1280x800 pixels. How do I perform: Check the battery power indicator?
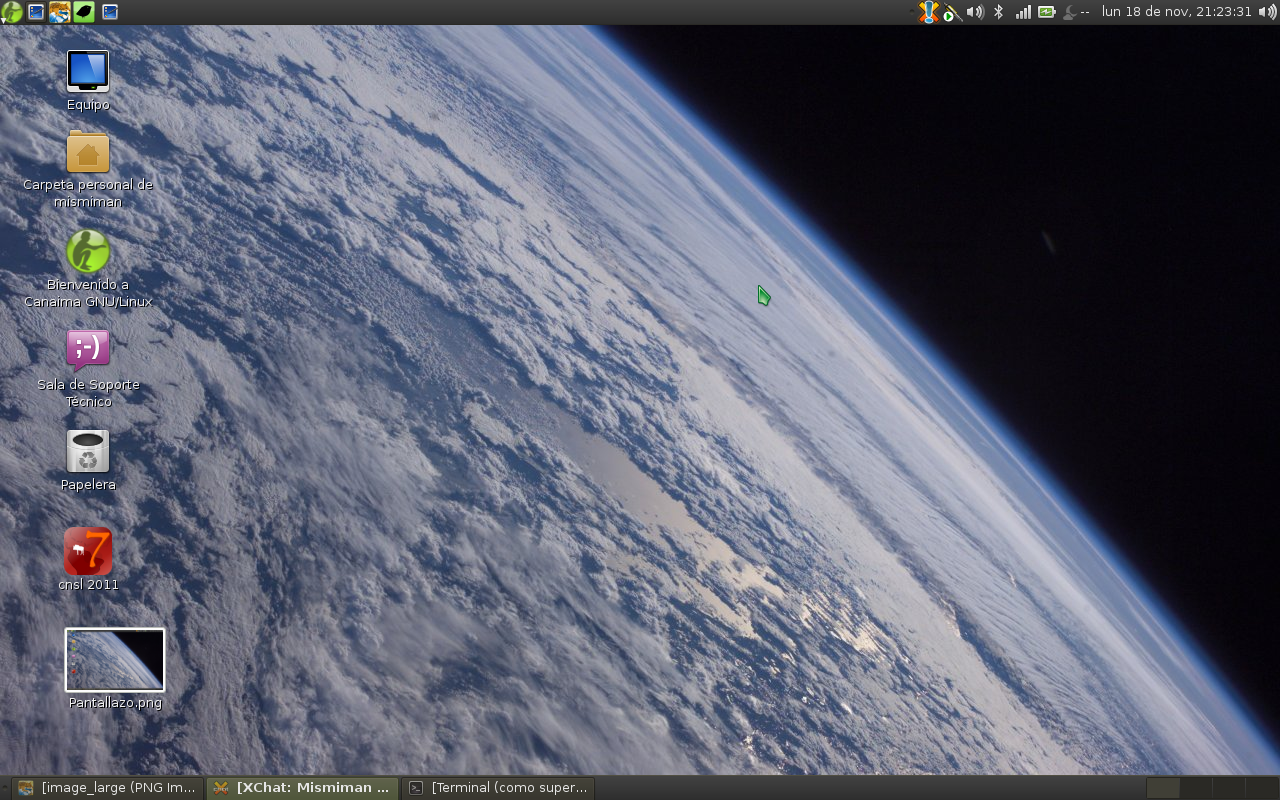coord(1047,12)
